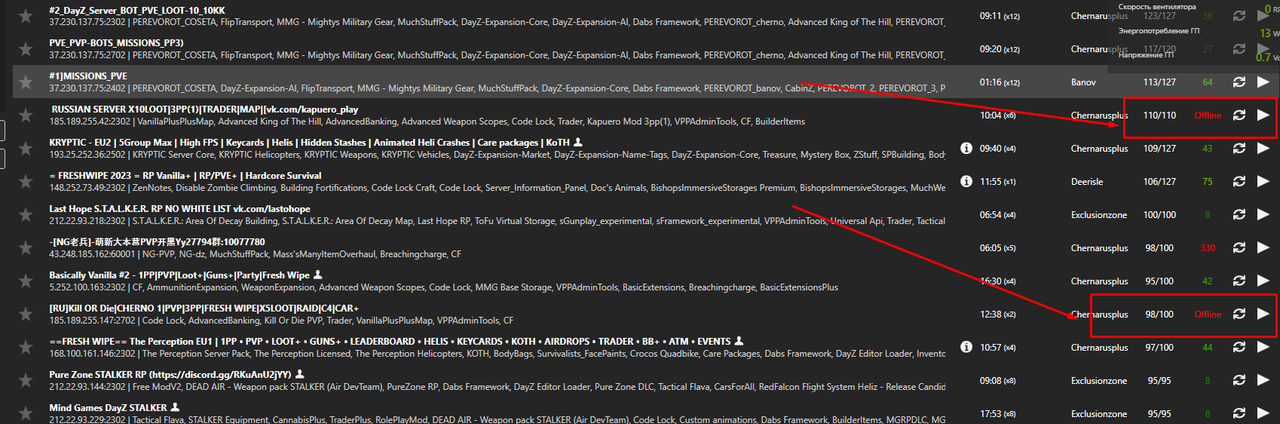The height and width of the screenshot is (424, 1280).
Task: Favorite The Perception EU1 server
Action: tap(26, 347)
